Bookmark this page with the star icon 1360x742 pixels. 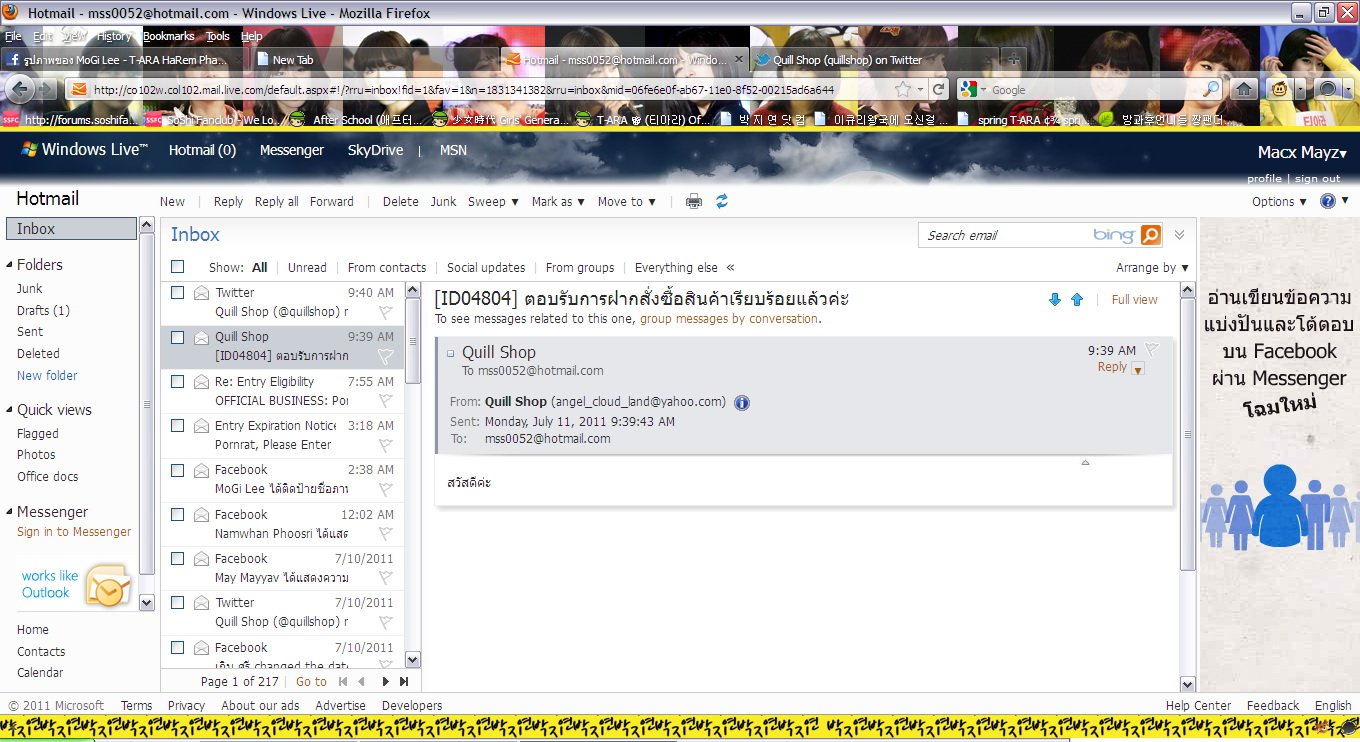[x=903, y=90]
